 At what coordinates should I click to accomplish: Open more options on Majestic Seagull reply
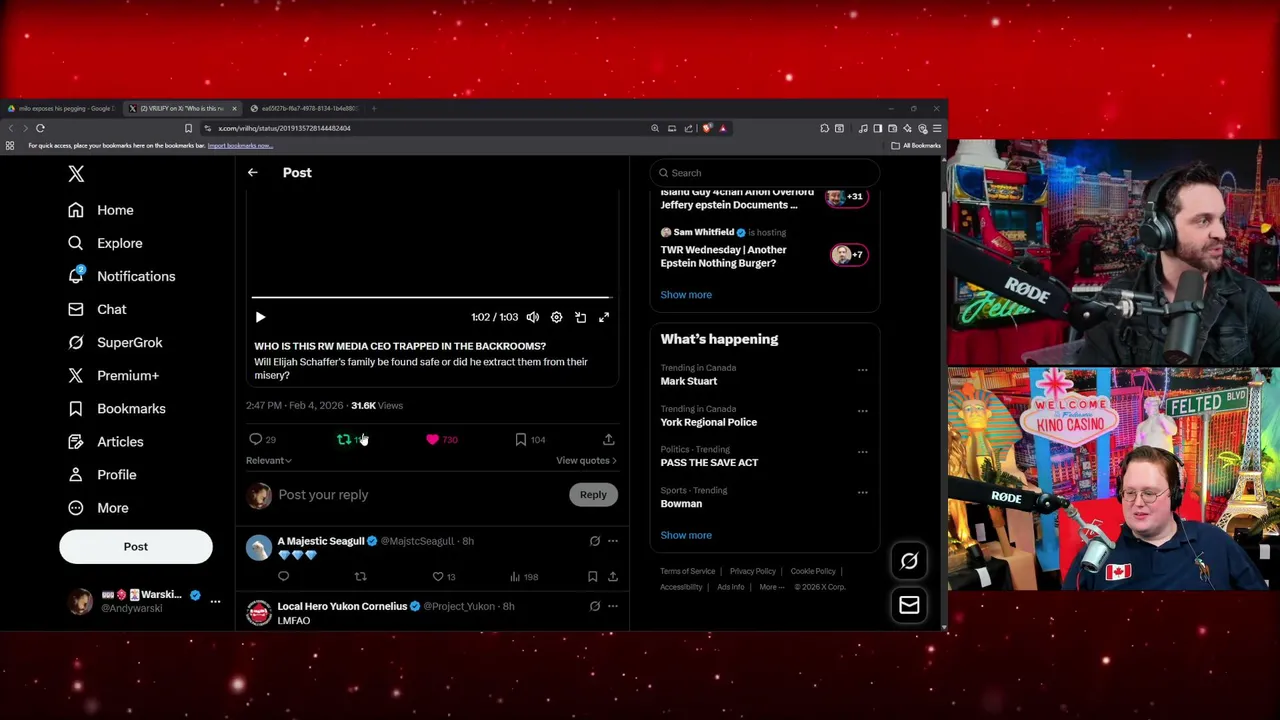point(613,541)
